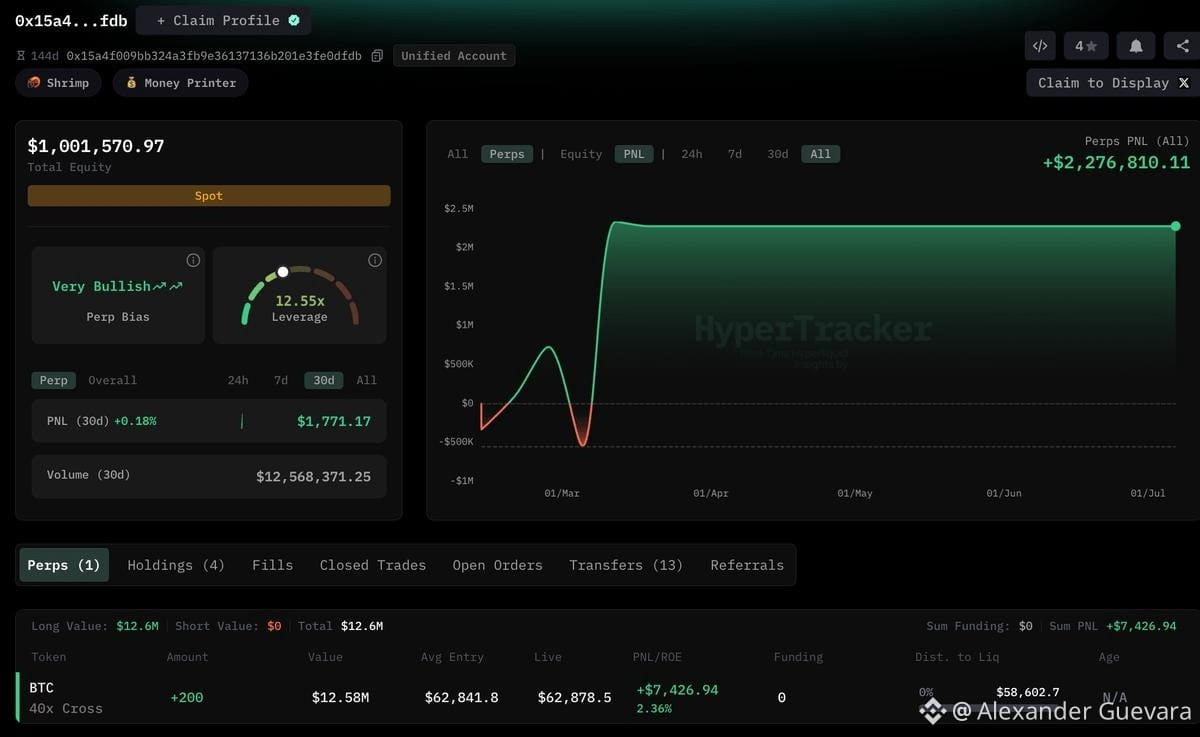Click the leverage gauge indicator
Screen dimensions: 1200x737
coord(283,271)
